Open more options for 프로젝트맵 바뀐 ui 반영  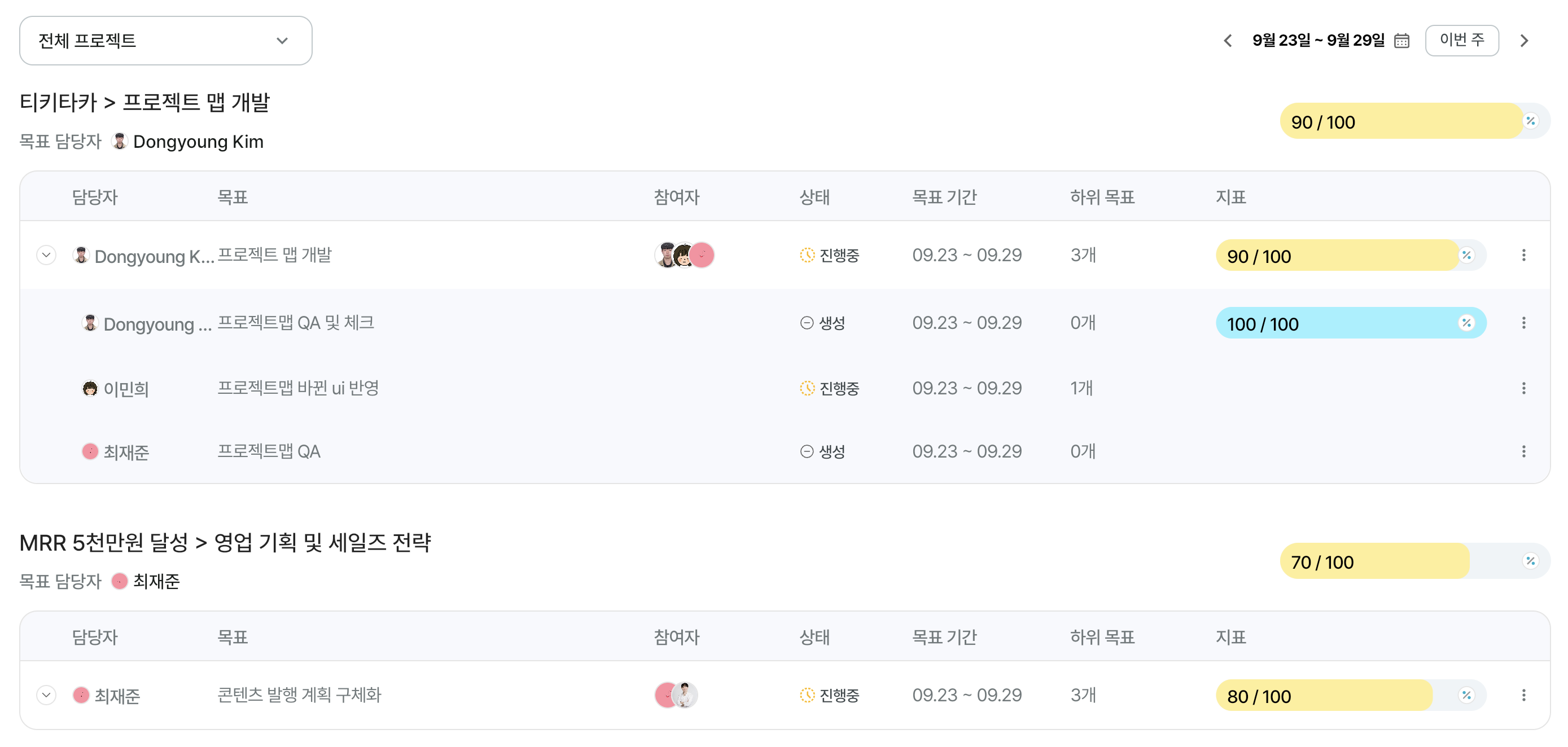[1523, 388]
